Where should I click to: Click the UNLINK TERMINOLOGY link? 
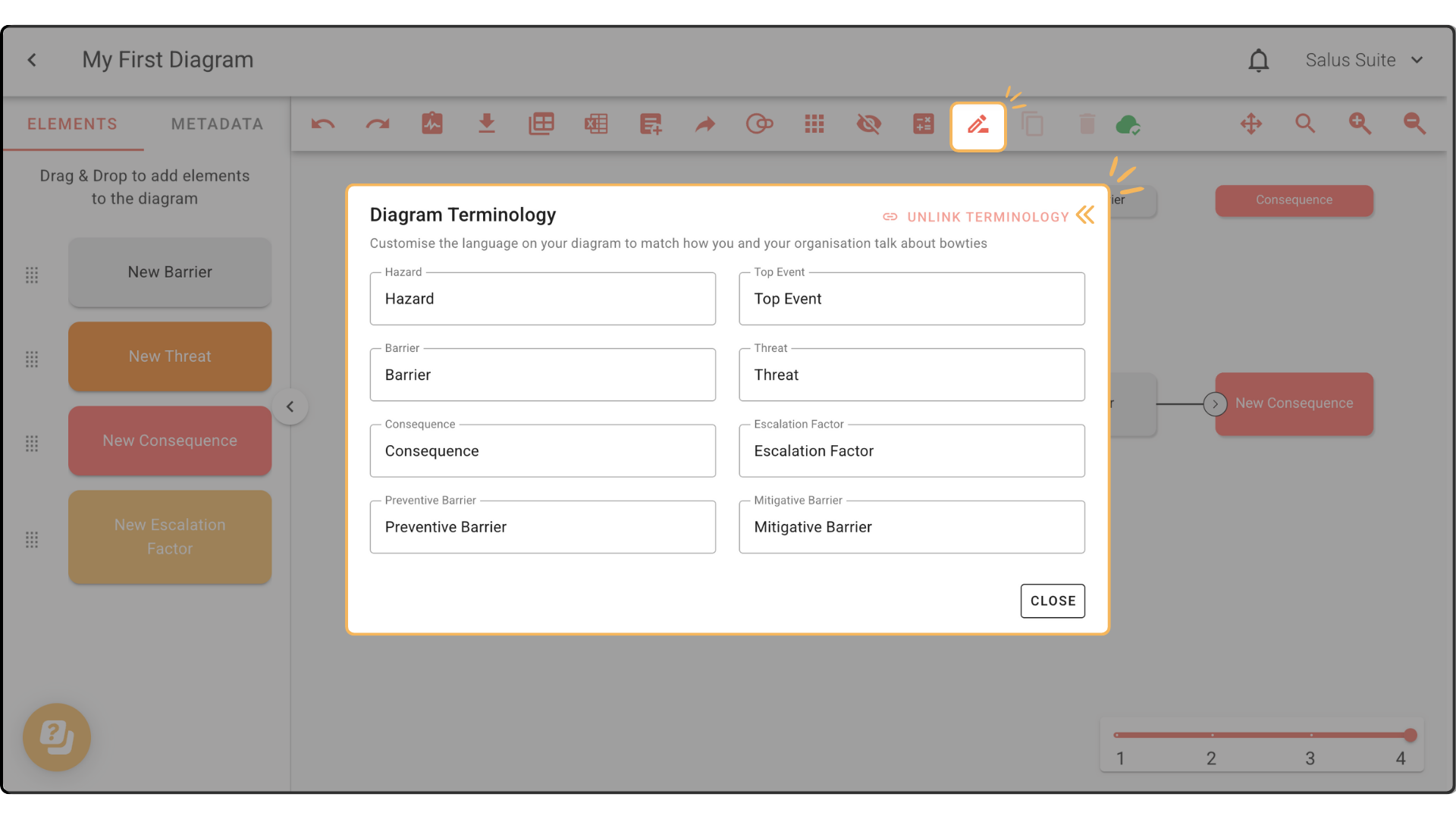click(x=977, y=218)
